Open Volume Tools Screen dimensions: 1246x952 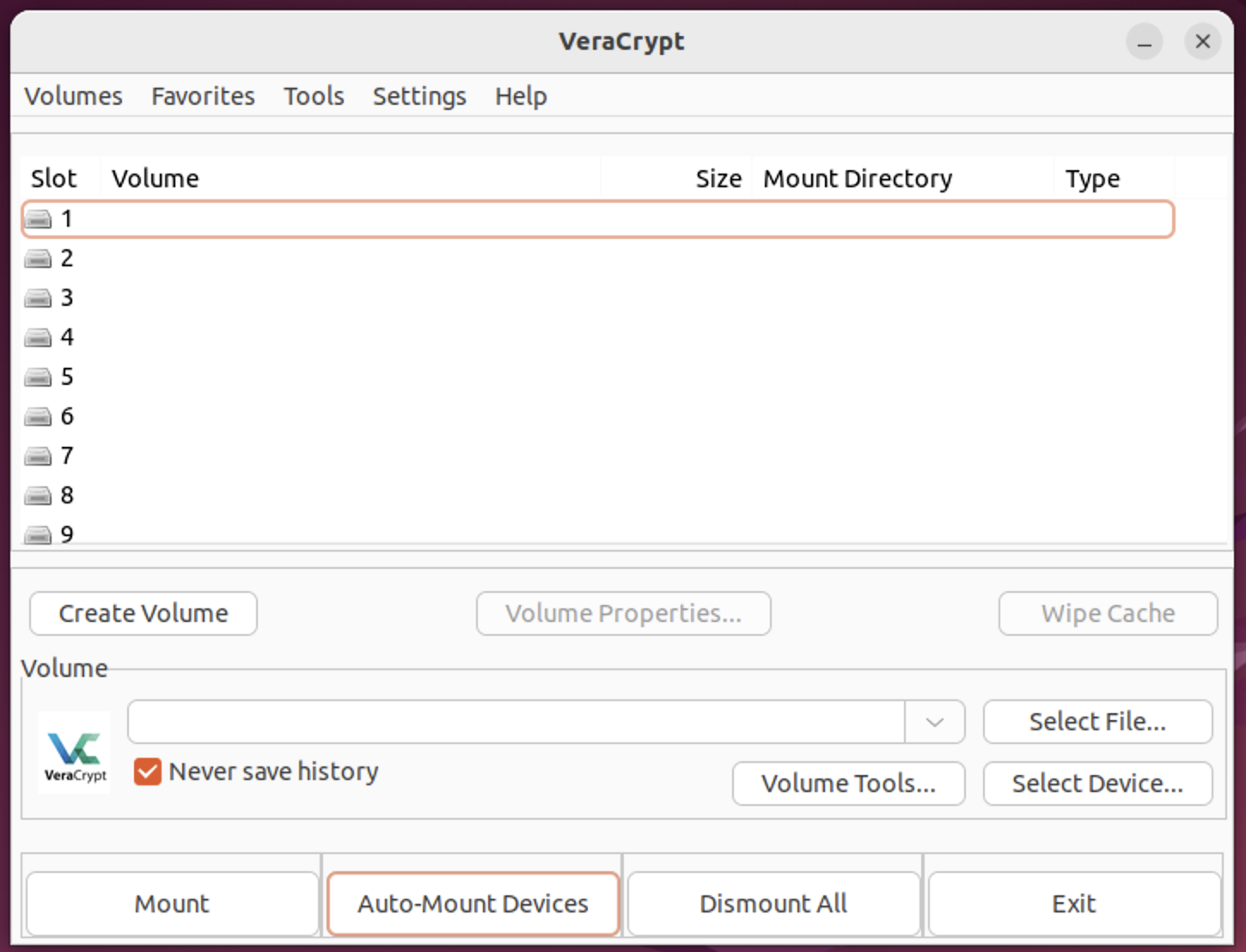848,783
